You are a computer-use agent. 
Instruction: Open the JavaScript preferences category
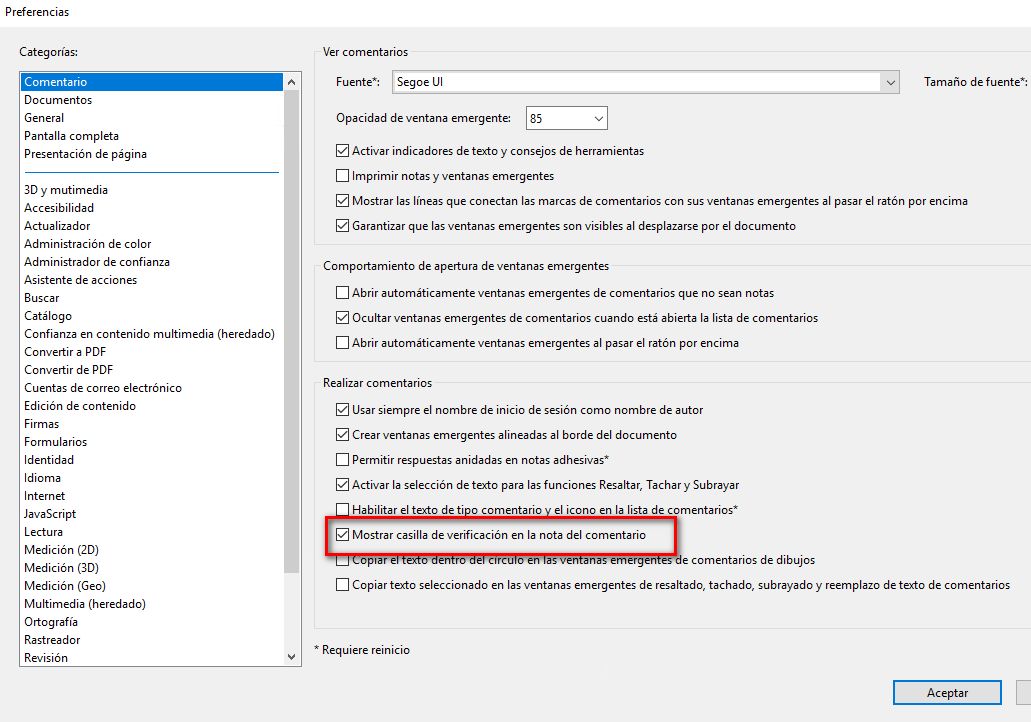click(x=50, y=513)
